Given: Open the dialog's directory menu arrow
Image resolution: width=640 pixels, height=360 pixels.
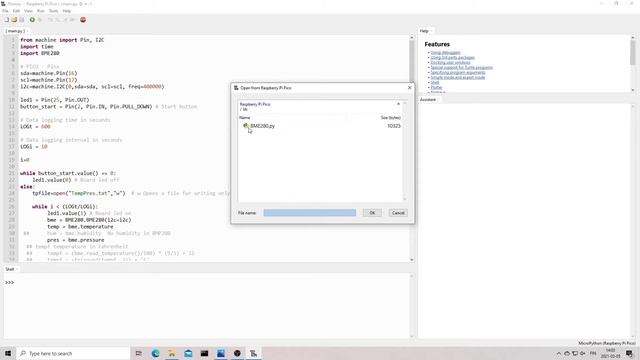Looking at the screenshot, I should pyautogui.click(x=398, y=104).
